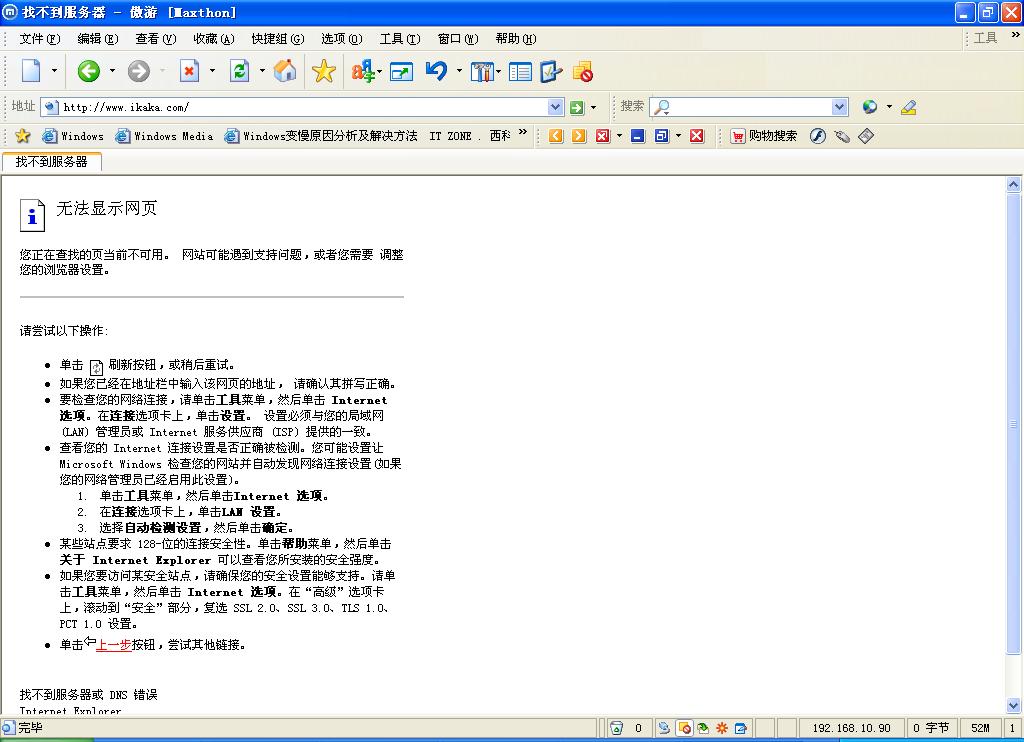Viewport: 1024px width, 742px height.
Task: Click the orange next tab arrow
Action: coord(579,136)
